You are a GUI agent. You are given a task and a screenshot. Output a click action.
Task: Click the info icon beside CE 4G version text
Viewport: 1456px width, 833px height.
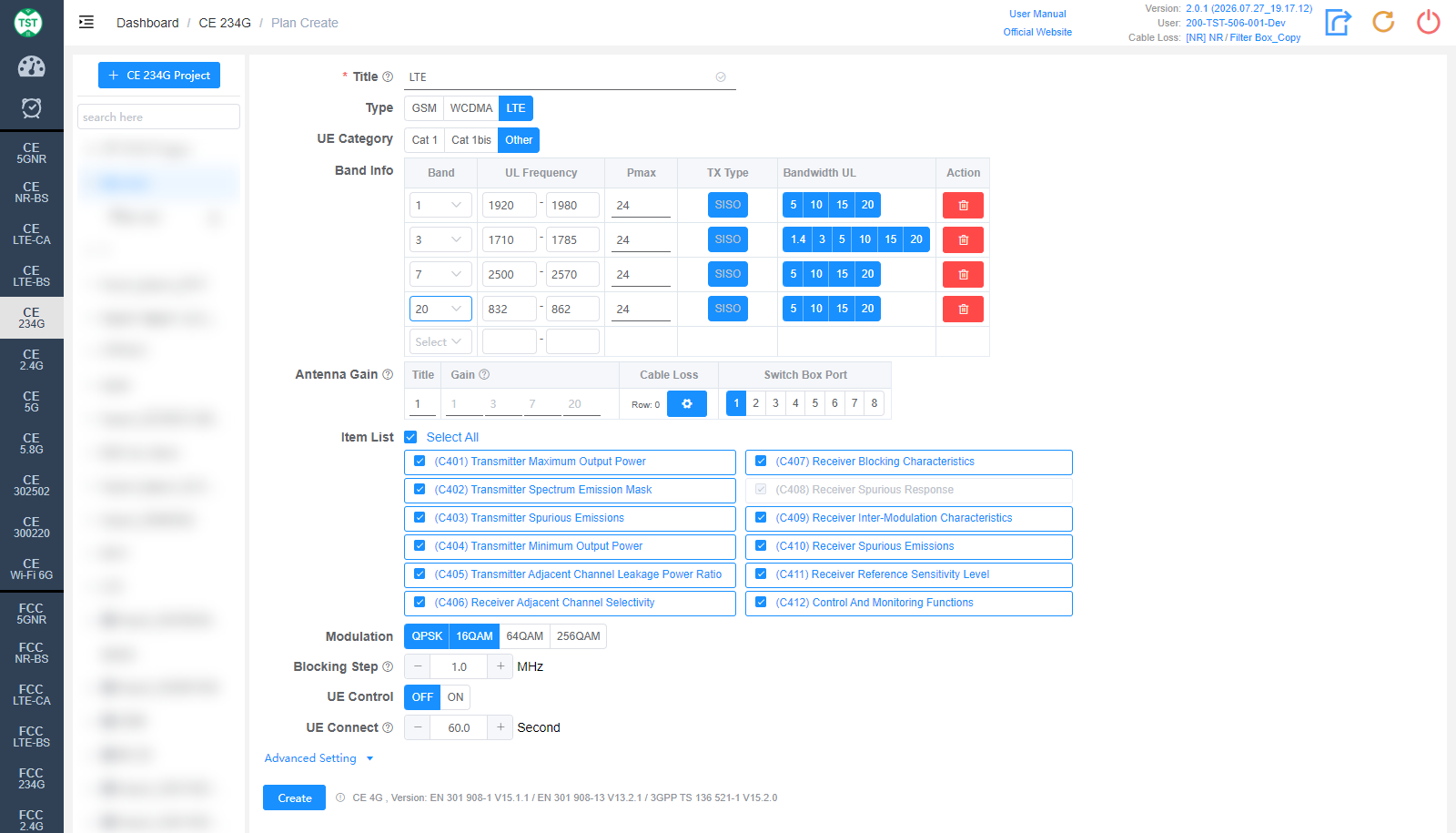click(x=340, y=798)
